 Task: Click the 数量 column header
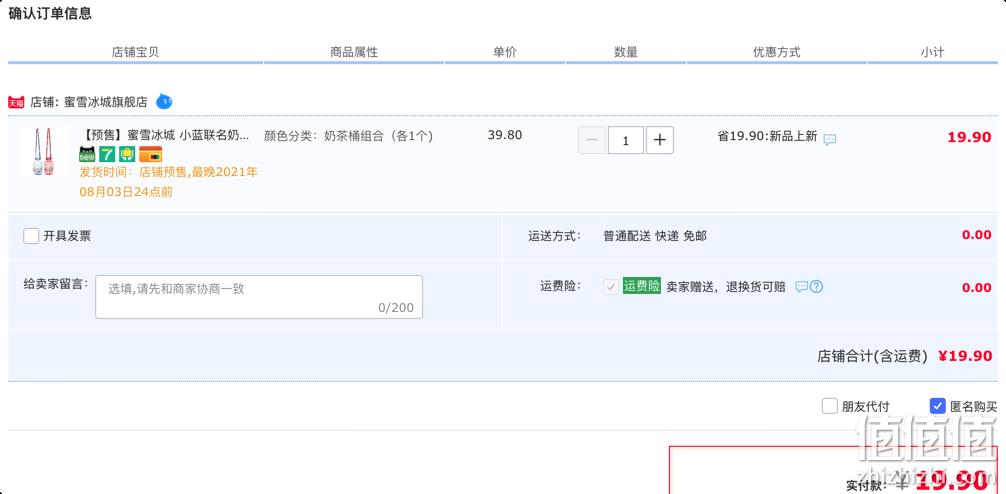coord(626,53)
